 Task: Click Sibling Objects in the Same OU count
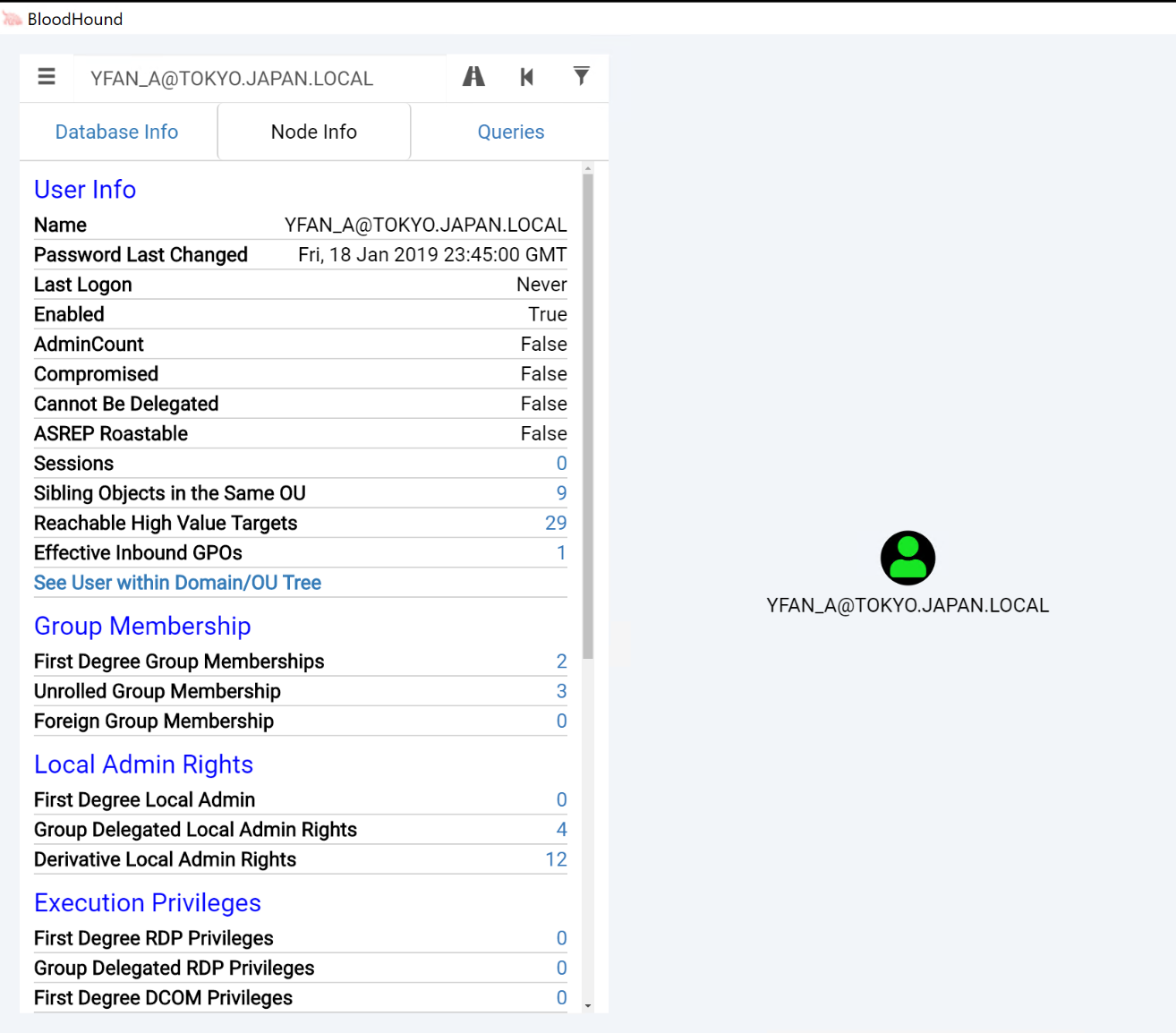[x=561, y=493]
